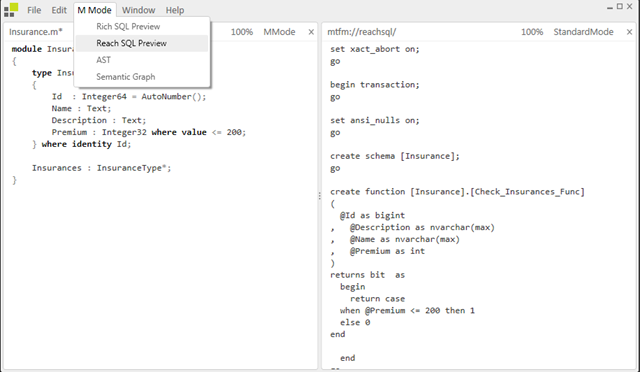640x372 pixels.
Task: Click the 'set xact_abort on;' line
Action: point(375,49)
